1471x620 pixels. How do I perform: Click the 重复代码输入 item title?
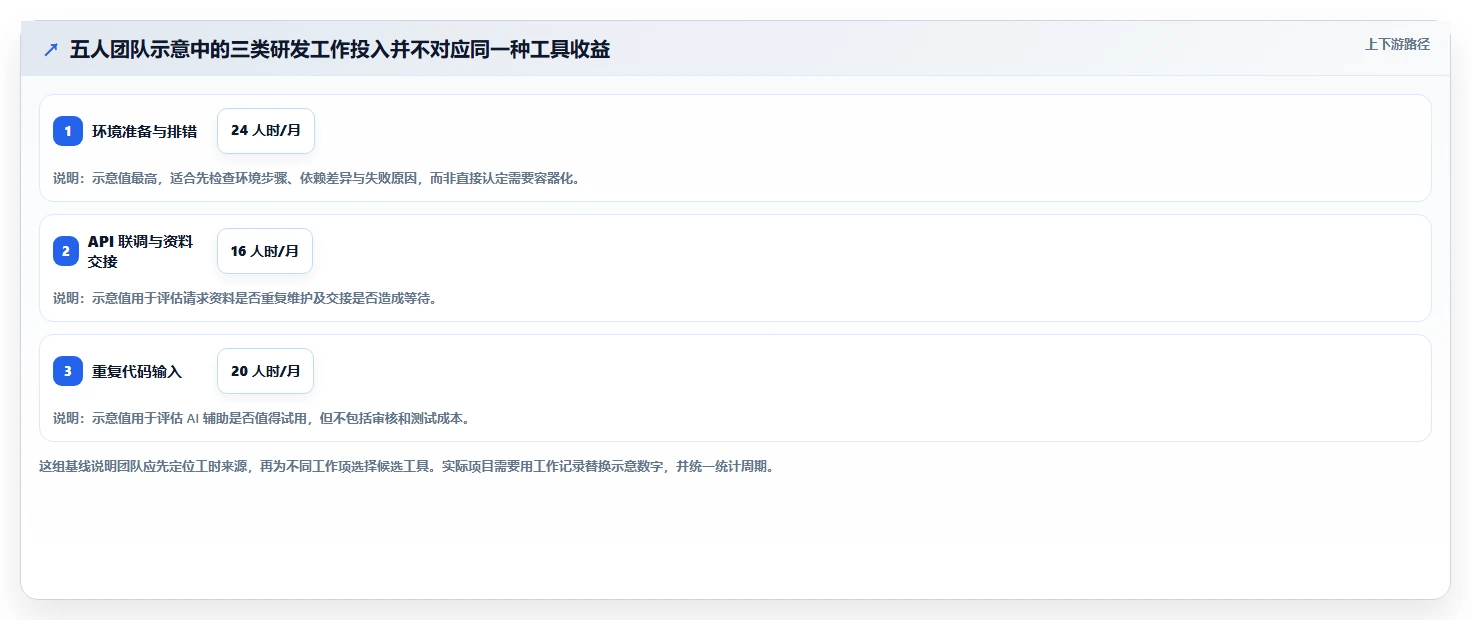coord(137,371)
